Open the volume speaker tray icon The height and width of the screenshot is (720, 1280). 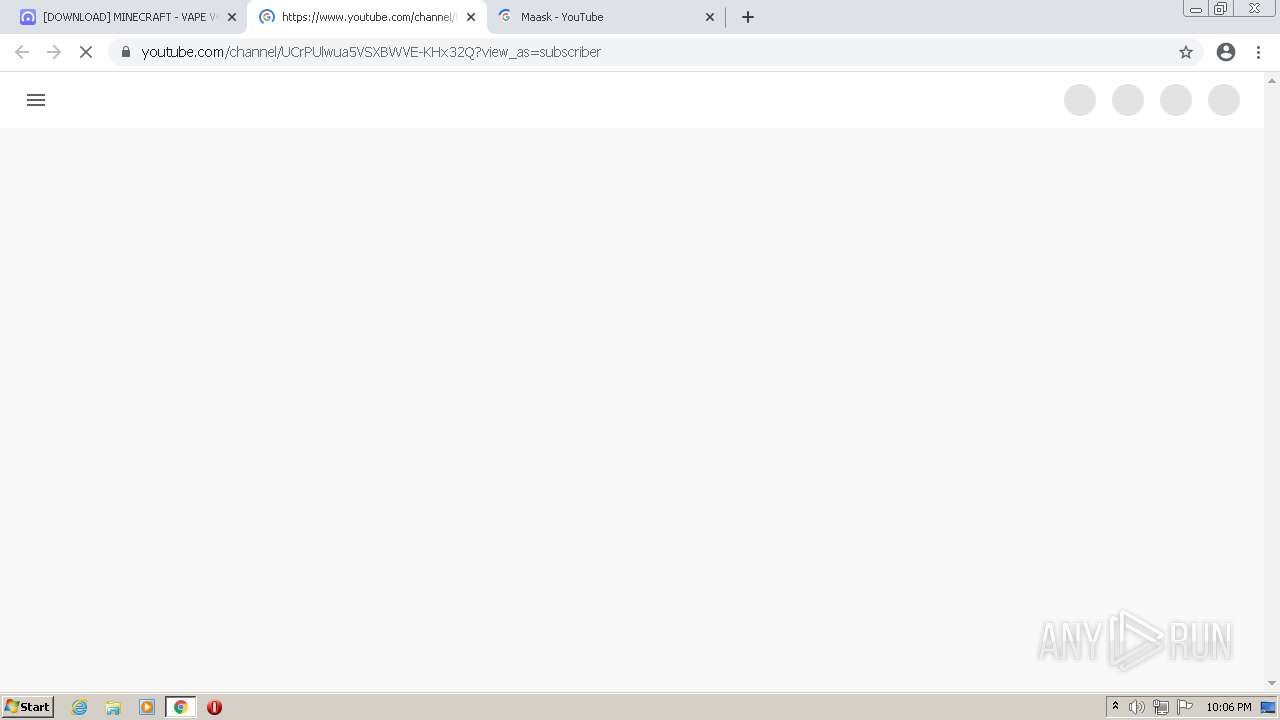1137,707
